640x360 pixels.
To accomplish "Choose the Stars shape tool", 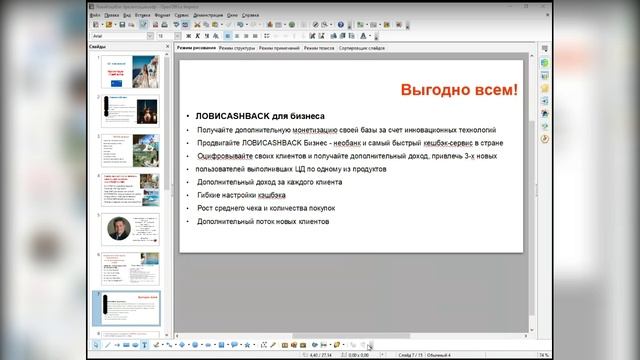I will click(x=247, y=345).
